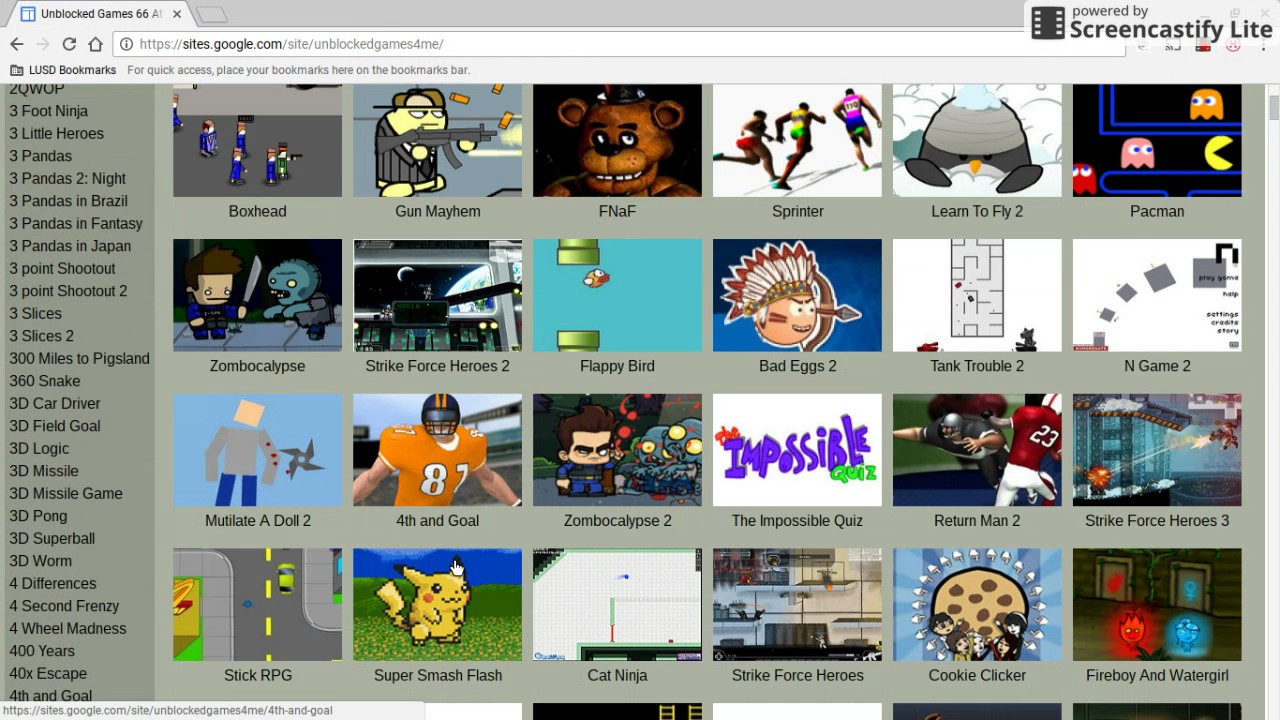Click The Impossible Quiz caption link
The image size is (1280, 720).
click(x=797, y=520)
